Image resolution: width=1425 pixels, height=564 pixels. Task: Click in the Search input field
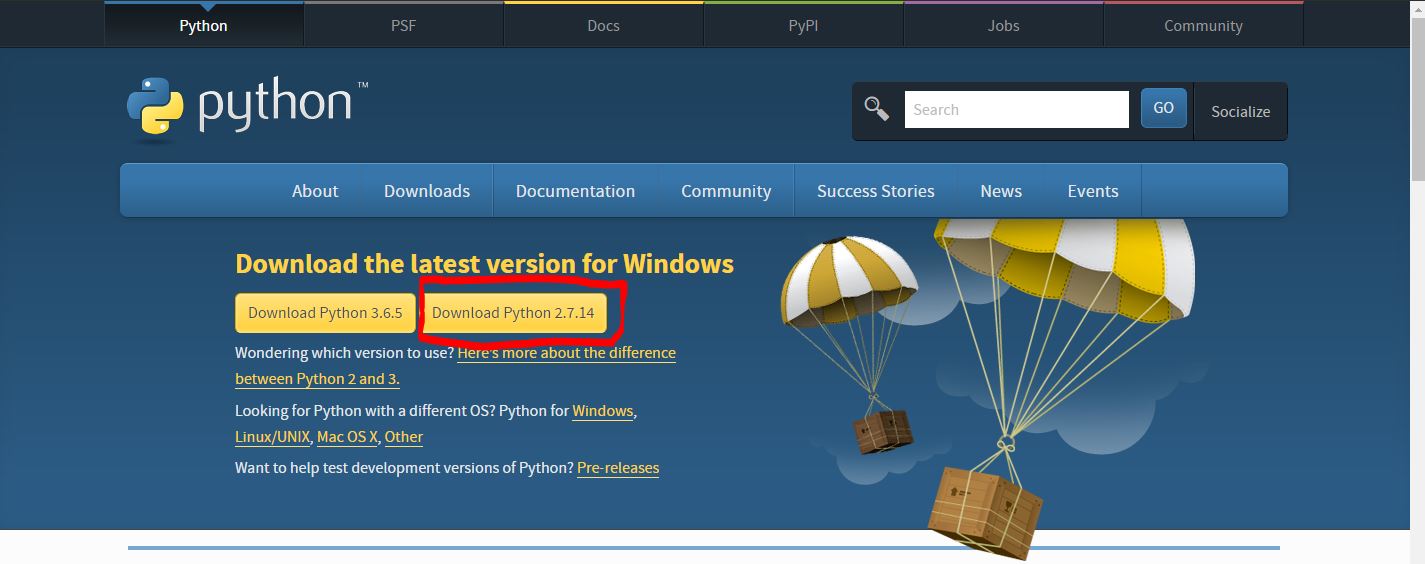pos(1016,109)
